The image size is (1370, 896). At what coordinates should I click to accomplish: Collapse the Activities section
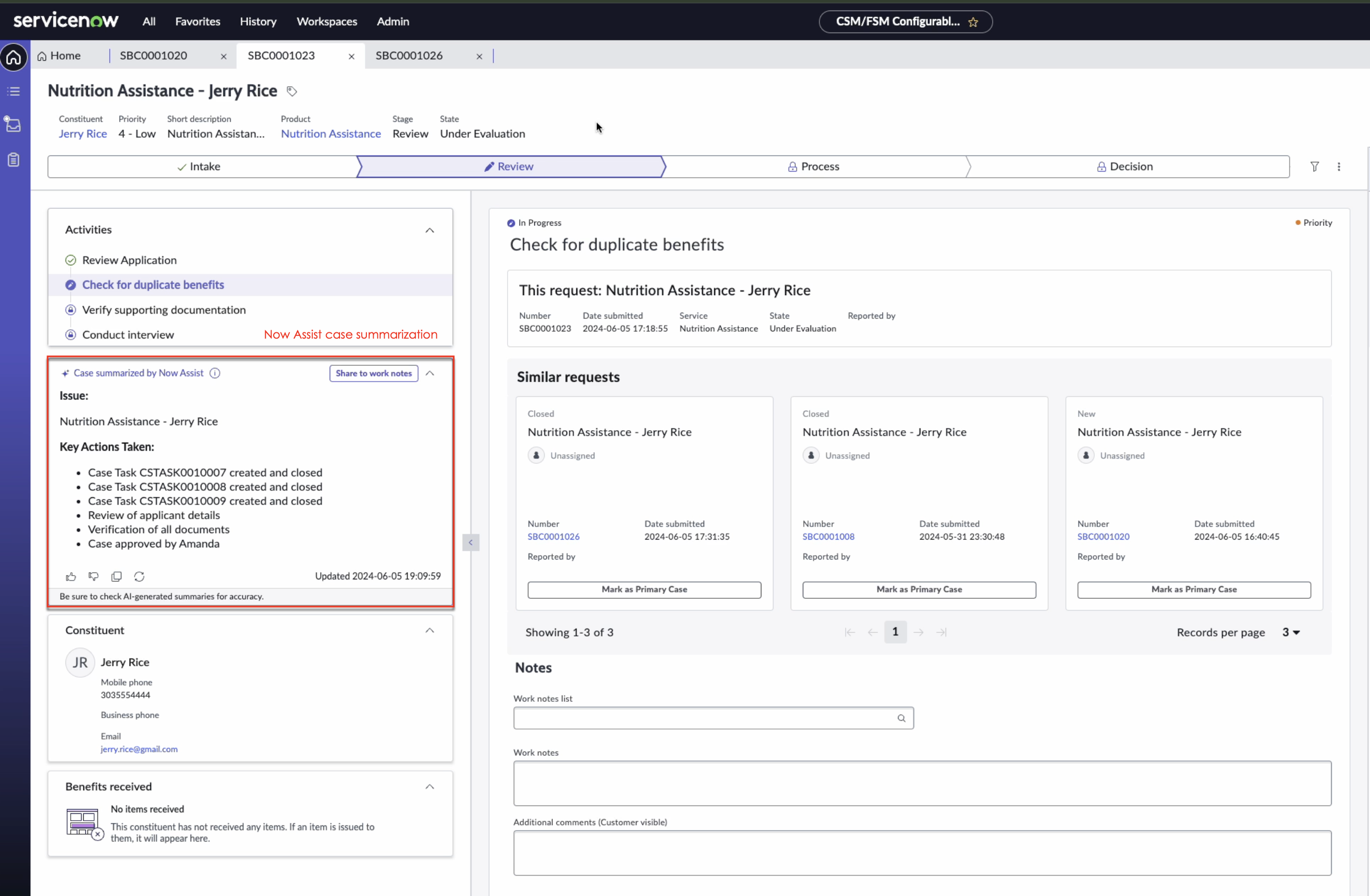tap(430, 230)
